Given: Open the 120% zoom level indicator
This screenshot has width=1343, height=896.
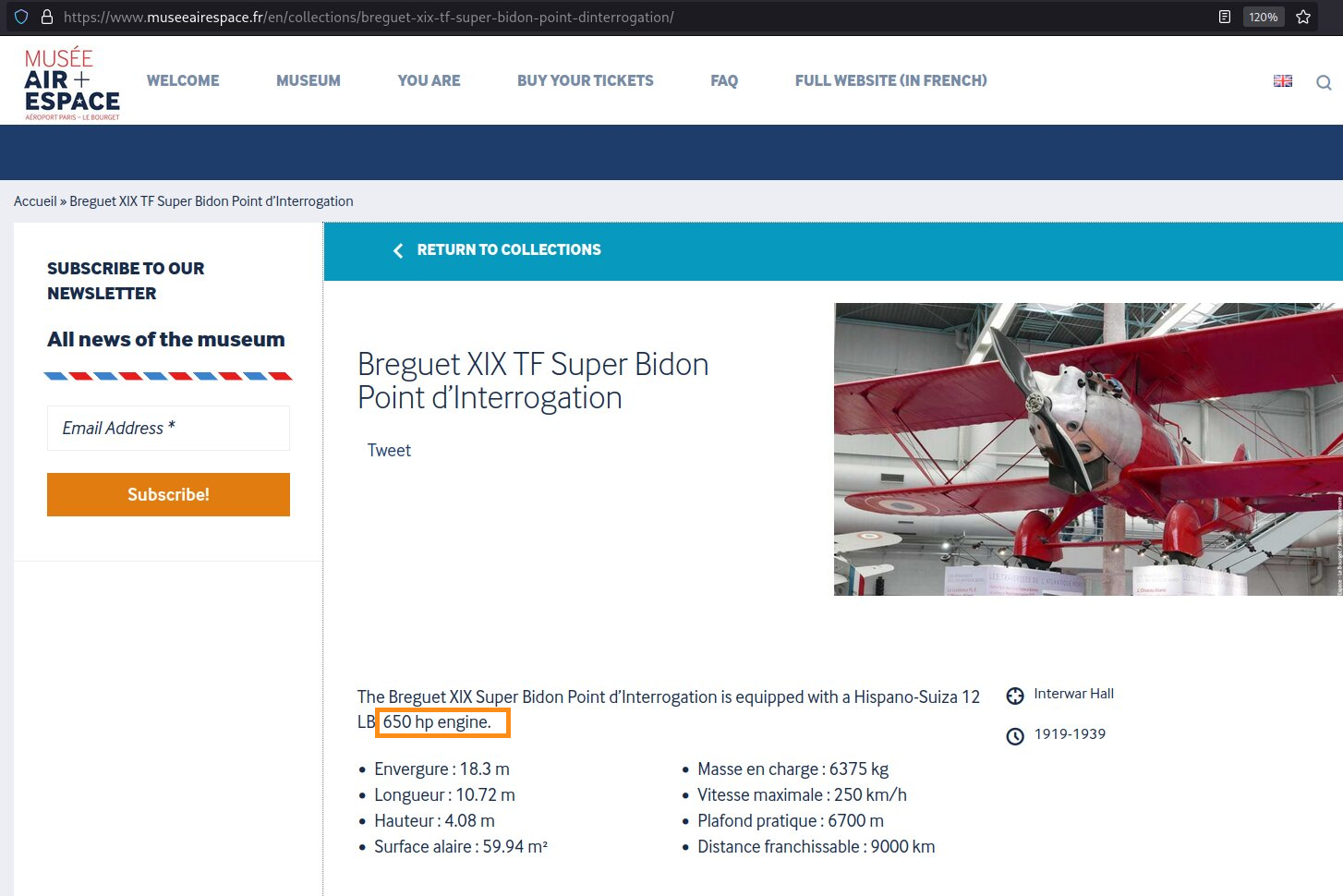Looking at the screenshot, I should [x=1263, y=17].
